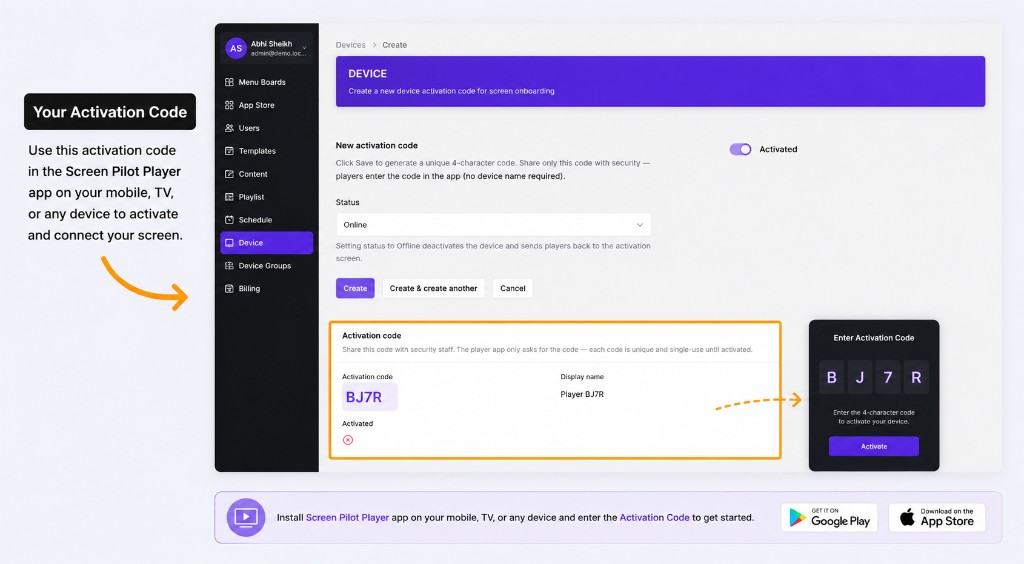The image size is (1024, 564).
Task: Click the Your Activation Code label
Action: click(110, 112)
